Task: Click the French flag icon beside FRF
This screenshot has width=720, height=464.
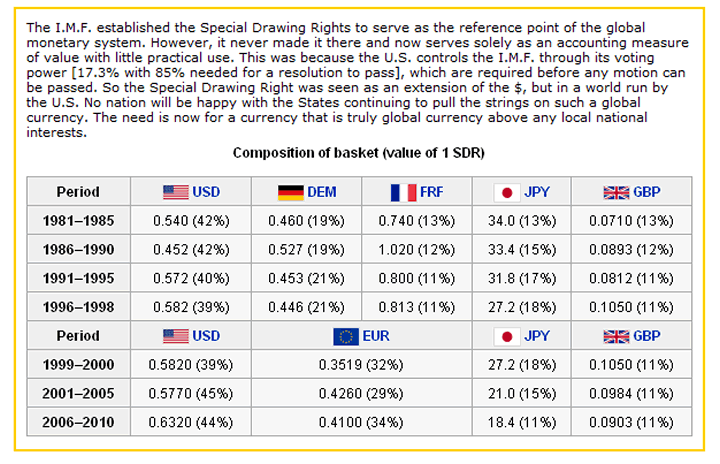Action: coord(403,192)
